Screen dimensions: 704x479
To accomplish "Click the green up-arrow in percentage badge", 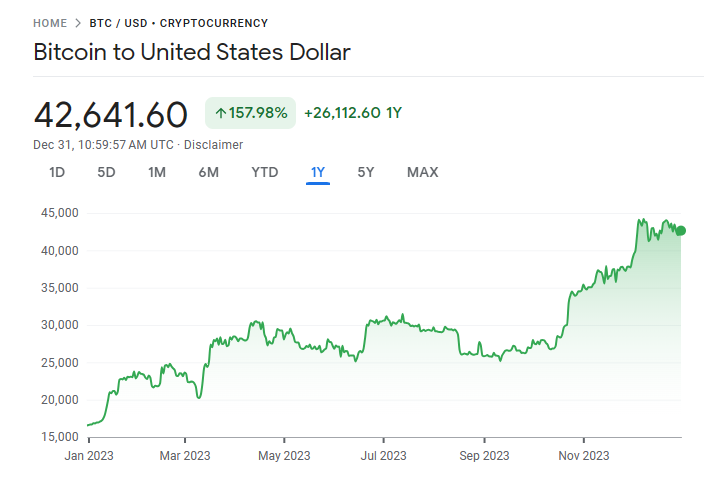I will coord(220,113).
